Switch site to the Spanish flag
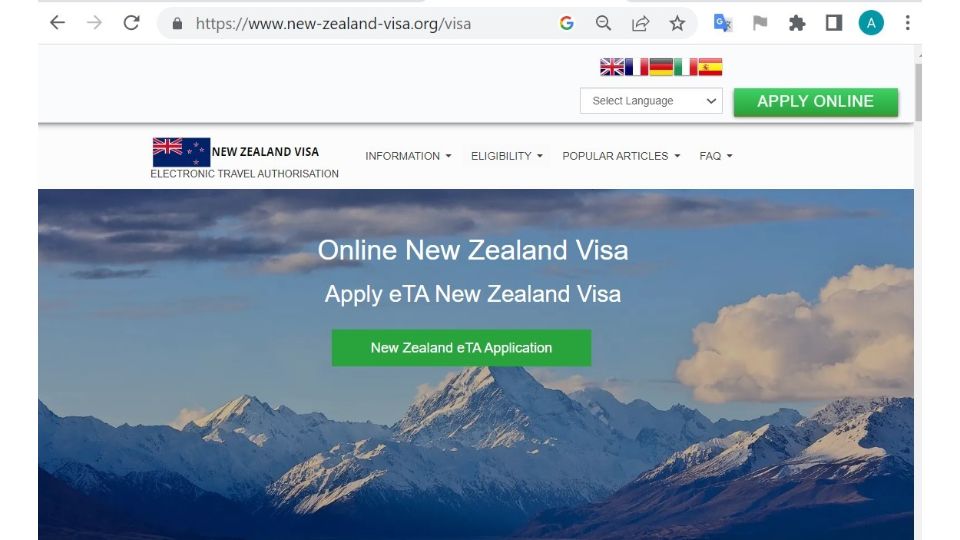The image size is (960, 540). 710,67
